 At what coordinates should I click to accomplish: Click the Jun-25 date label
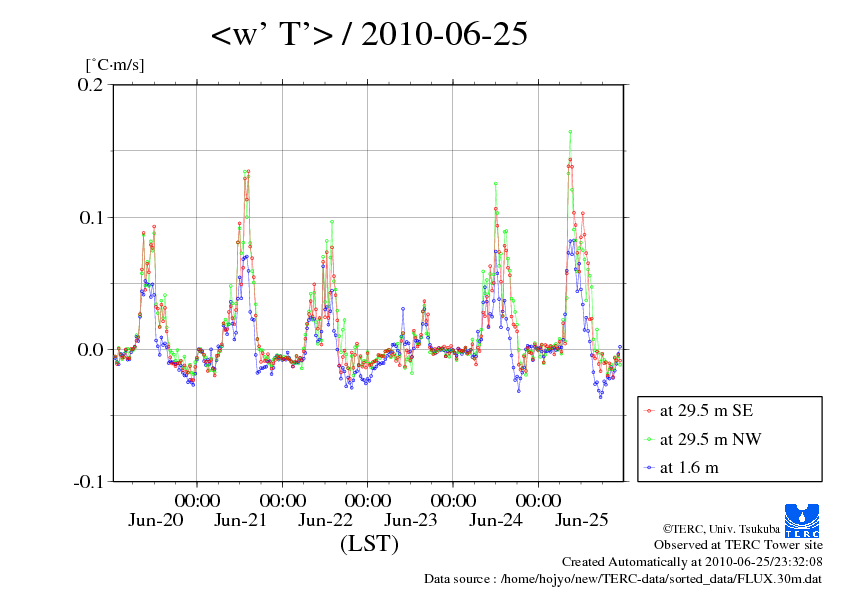coord(582,520)
